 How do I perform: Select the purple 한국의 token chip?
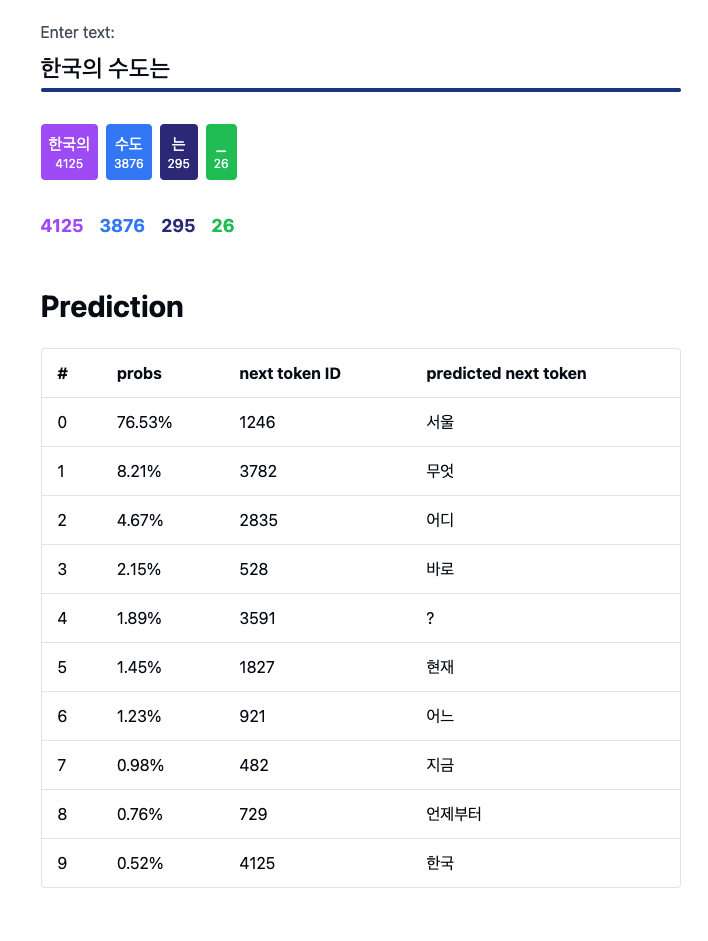pos(69,152)
